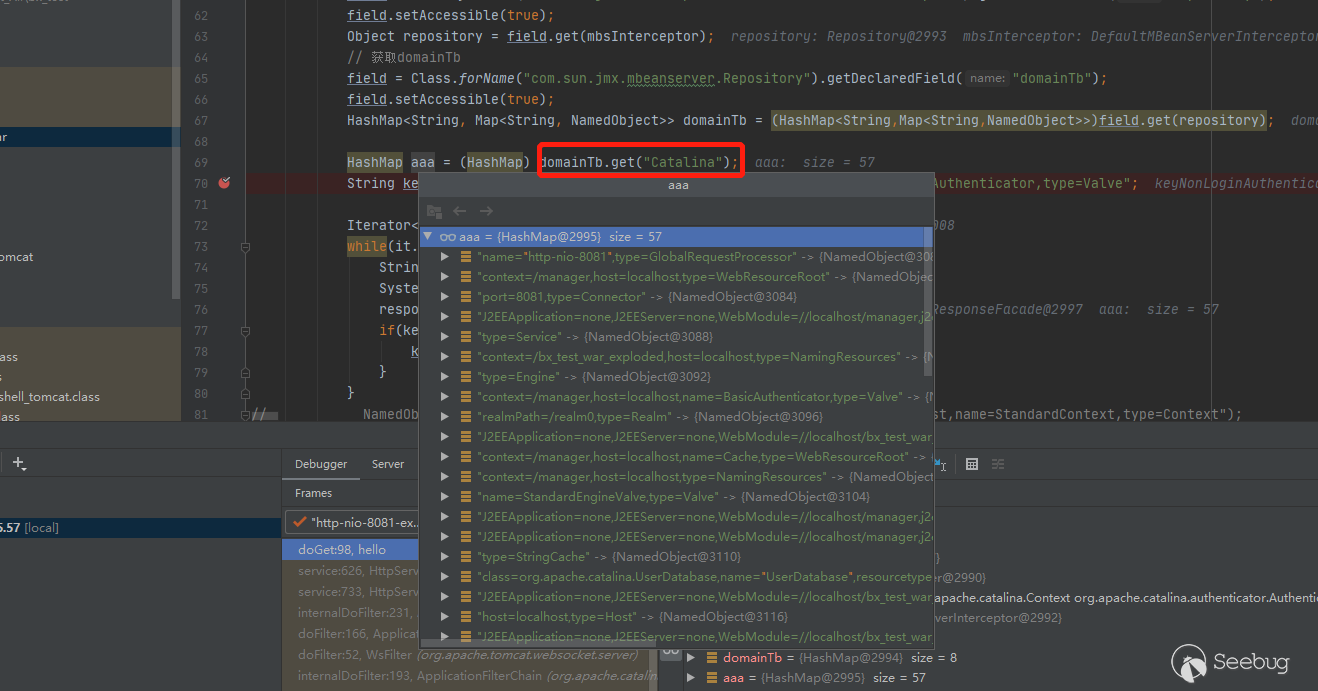Viewport: 1318px width, 691px height.
Task: Click the watch glasses icon next to aaa
Action: [x=449, y=237]
